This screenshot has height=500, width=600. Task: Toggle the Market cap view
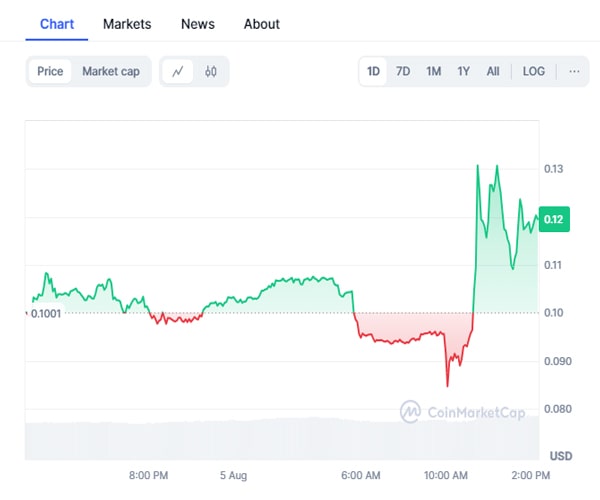click(111, 71)
